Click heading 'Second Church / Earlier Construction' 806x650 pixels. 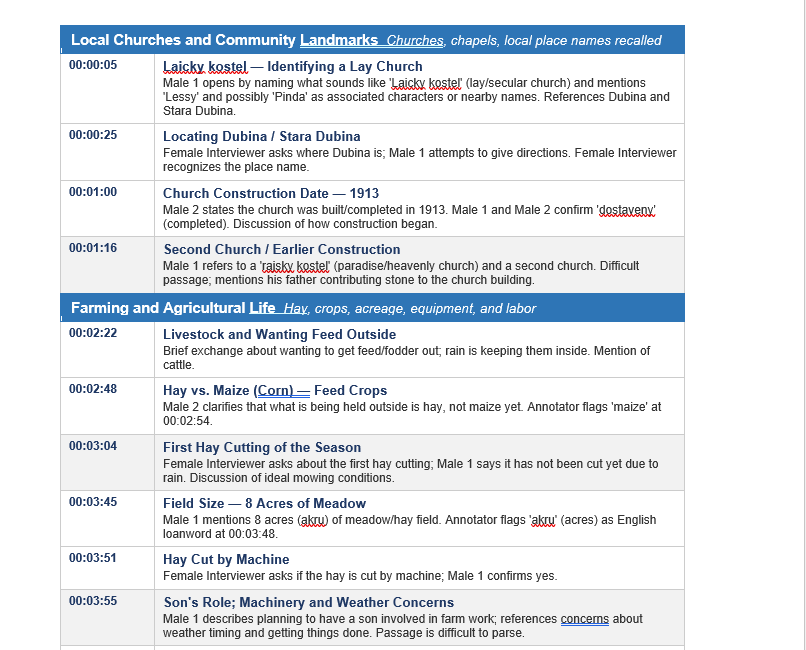(x=282, y=250)
